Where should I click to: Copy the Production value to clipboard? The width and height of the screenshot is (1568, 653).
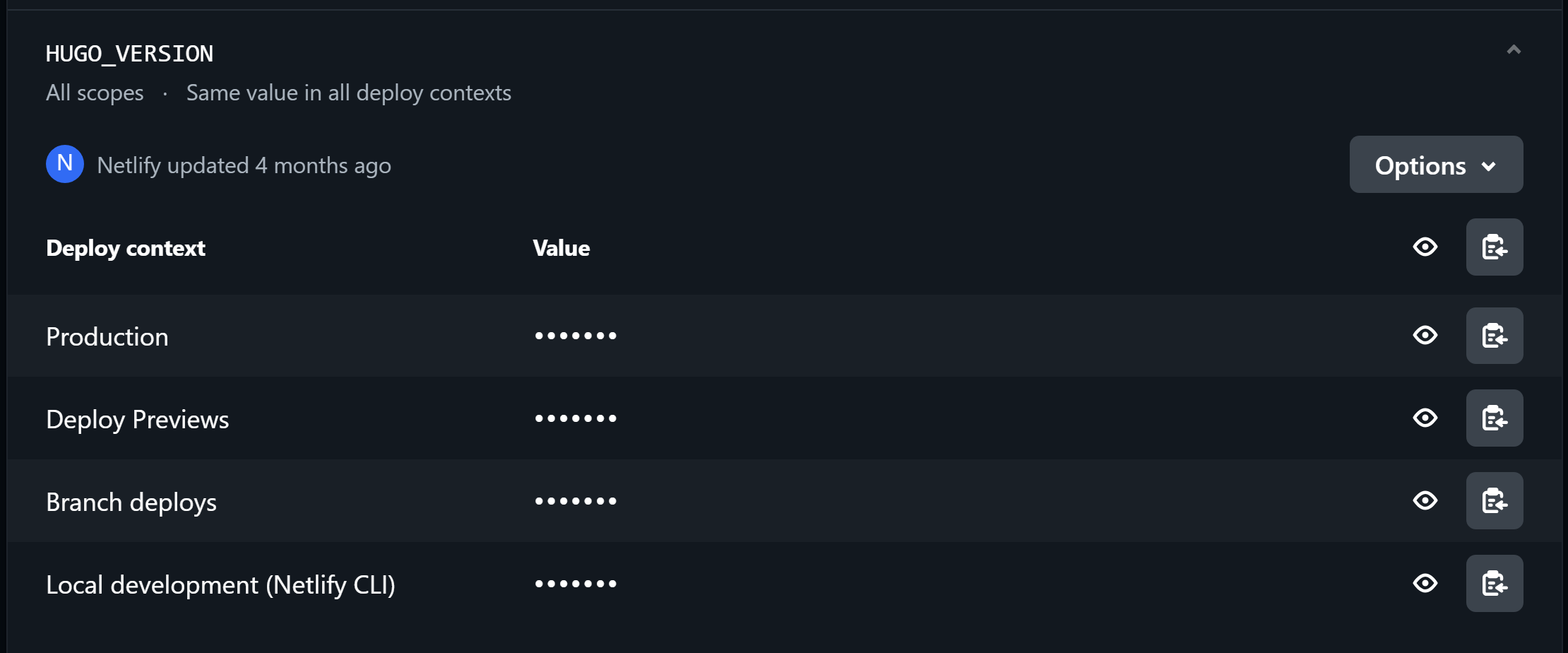coord(1494,336)
